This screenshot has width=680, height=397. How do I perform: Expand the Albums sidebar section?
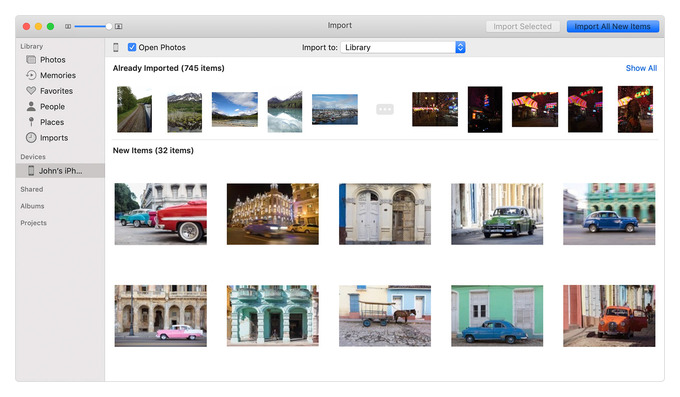(x=32, y=206)
